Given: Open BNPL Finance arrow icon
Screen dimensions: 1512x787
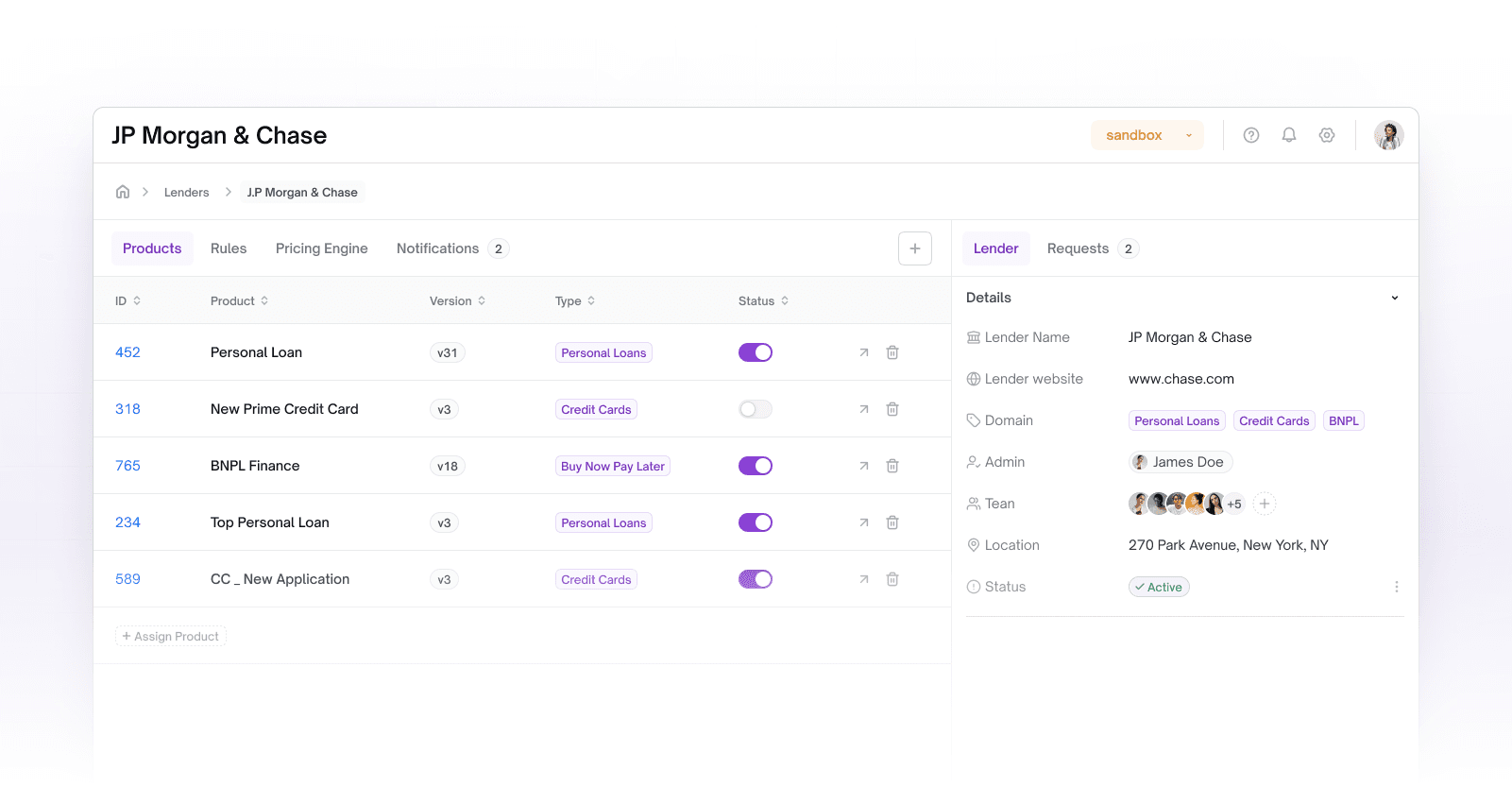Looking at the screenshot, I should click(863, 466).
